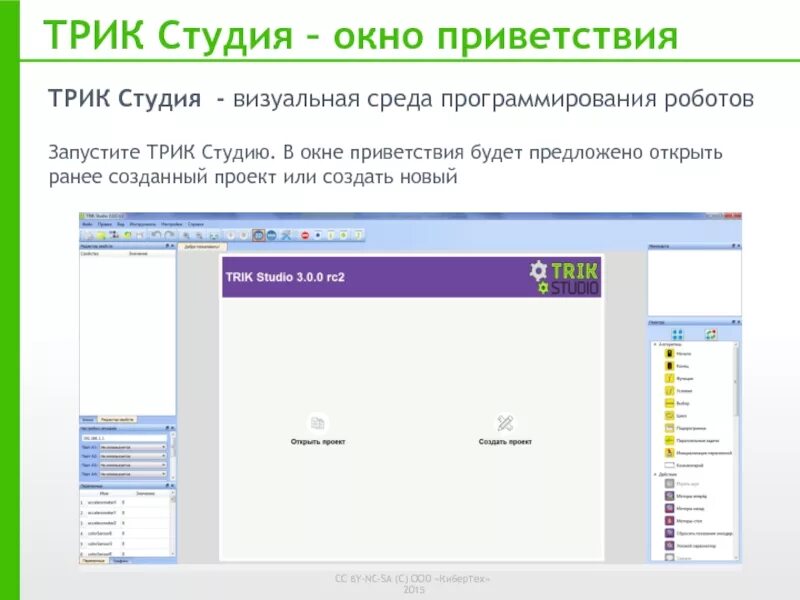
Task: Select the Подпрограмма block in palette
Action: pyautogui.click(x=685, y=428)
